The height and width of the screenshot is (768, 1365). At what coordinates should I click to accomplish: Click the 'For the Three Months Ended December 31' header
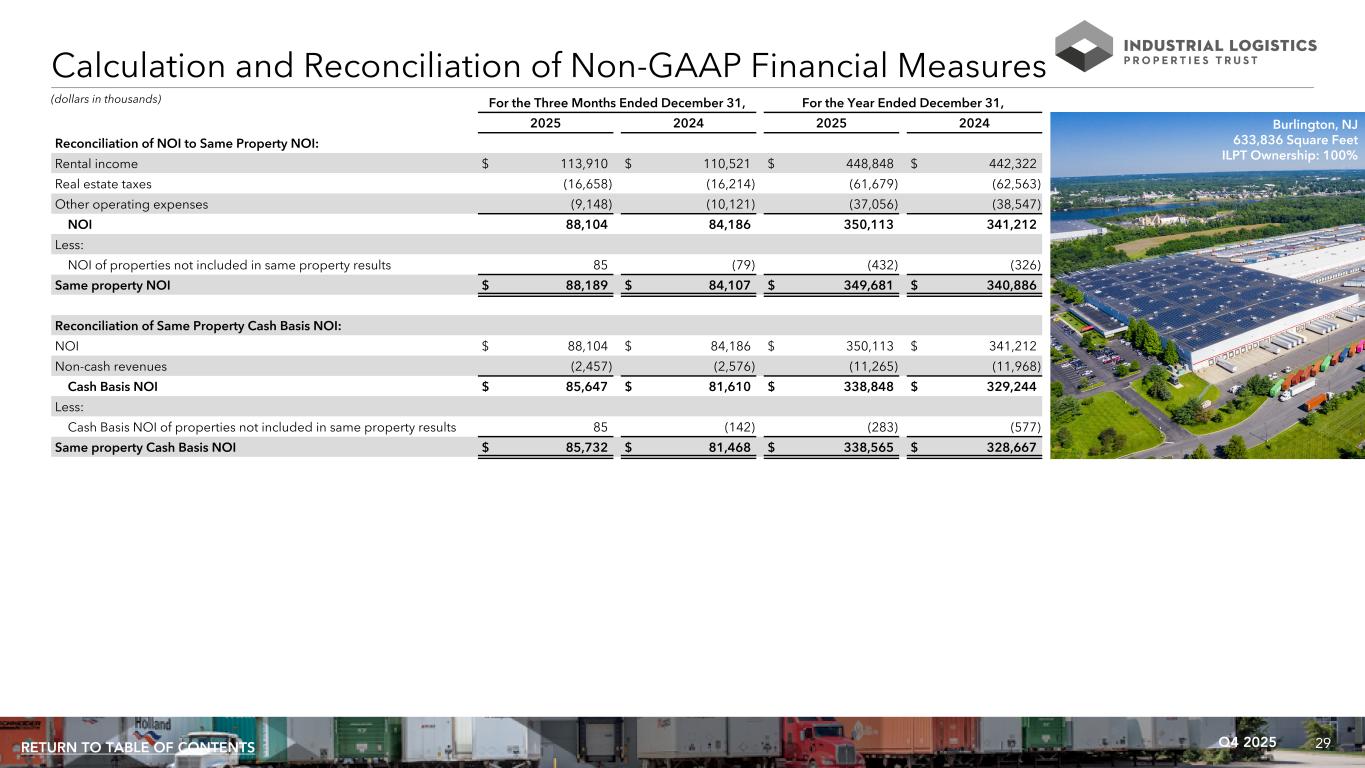click(x=616, y=103)
